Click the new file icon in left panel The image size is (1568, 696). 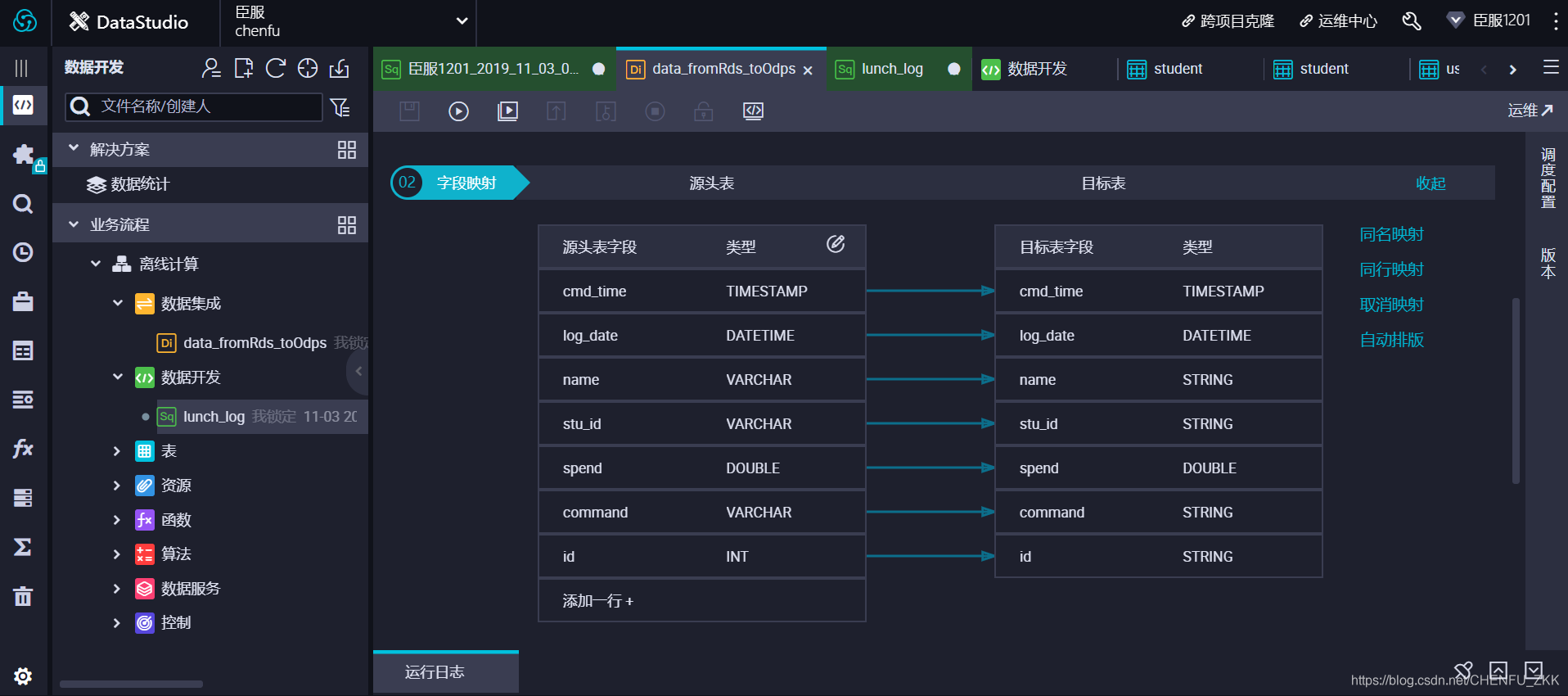(x=243, y=68)
